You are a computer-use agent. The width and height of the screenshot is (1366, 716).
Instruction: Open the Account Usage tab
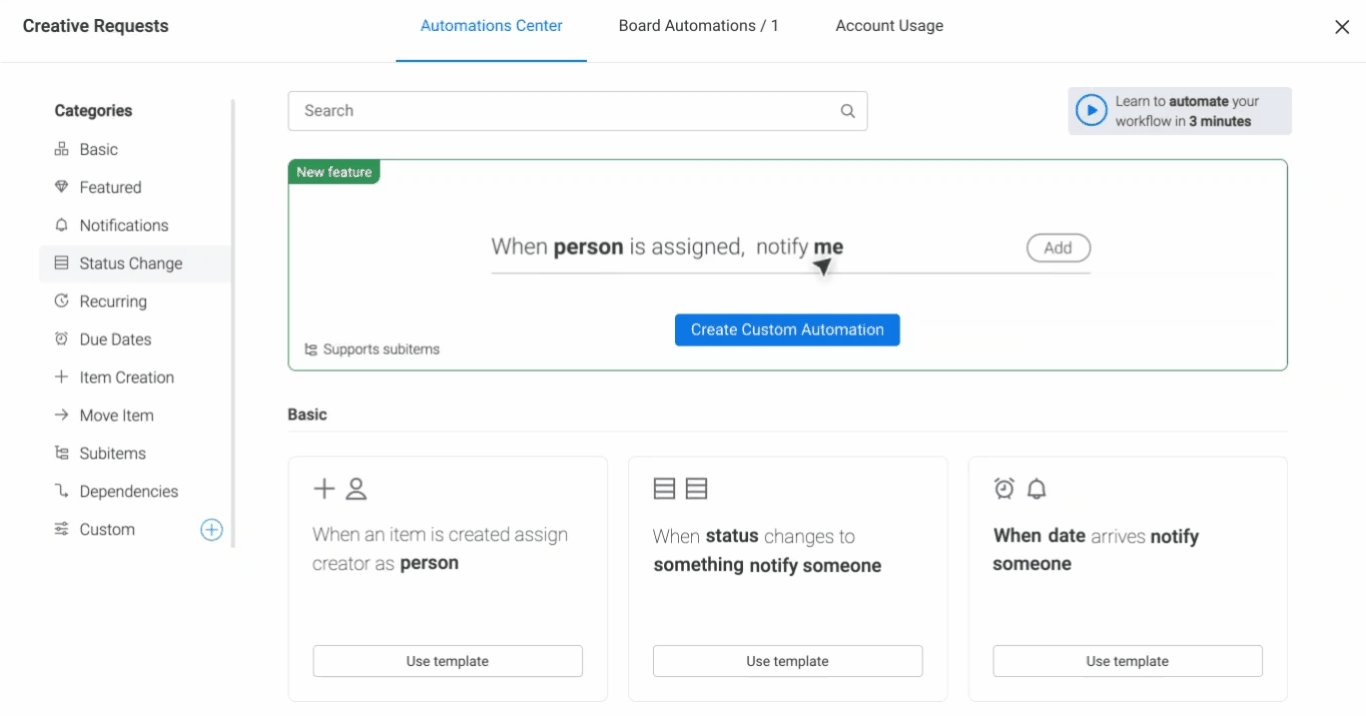pyautogui.click(x=889, y=26)
